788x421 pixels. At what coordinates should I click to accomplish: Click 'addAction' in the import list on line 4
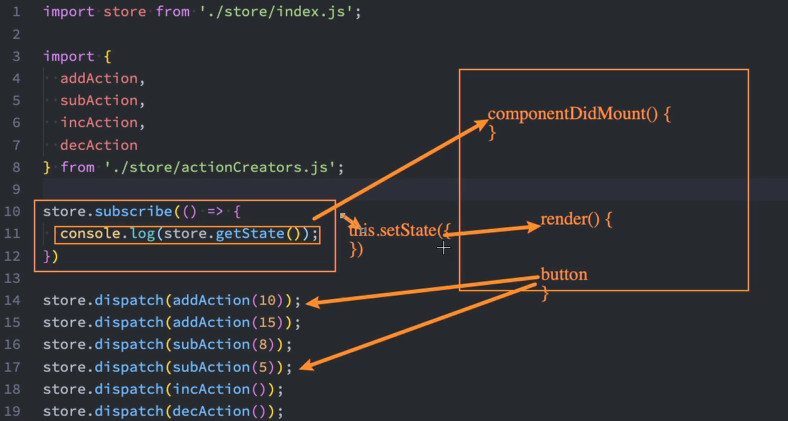[x=99, y=78]
